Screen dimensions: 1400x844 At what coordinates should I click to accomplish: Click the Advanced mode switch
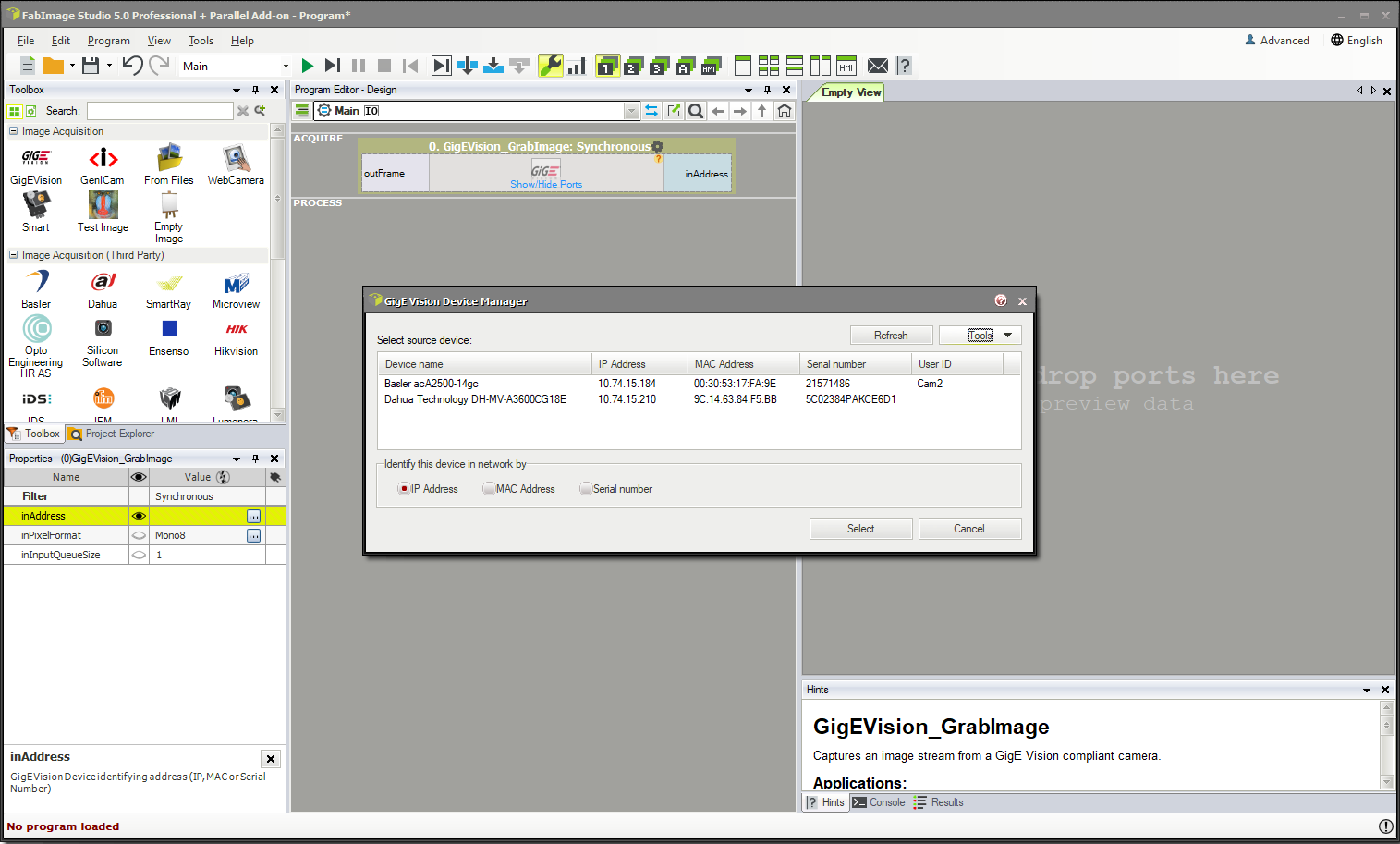1277,41
